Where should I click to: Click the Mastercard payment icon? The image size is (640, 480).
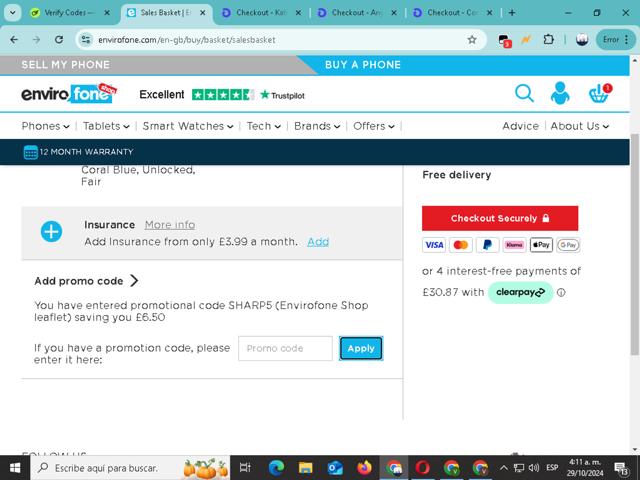[x=460, y=245]
